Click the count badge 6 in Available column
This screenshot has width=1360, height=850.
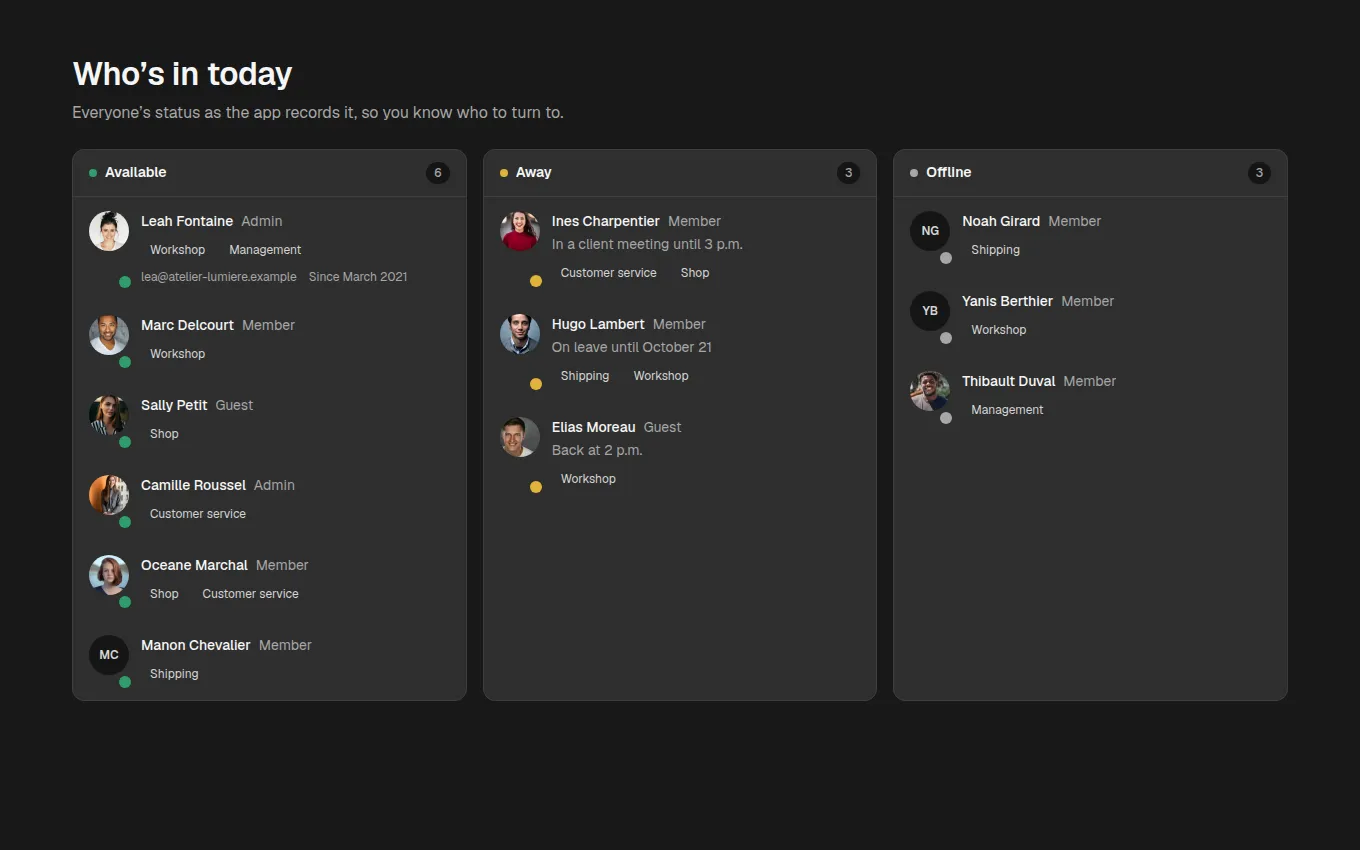[438, 173]
